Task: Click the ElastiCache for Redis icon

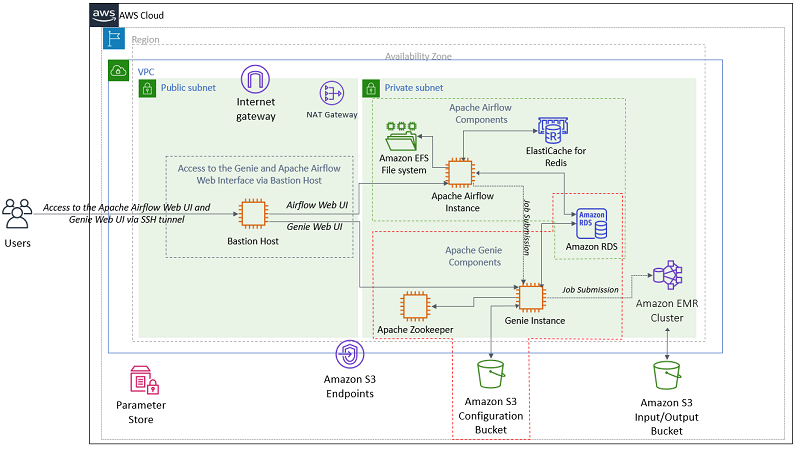Action: click(x=553, y=131)
